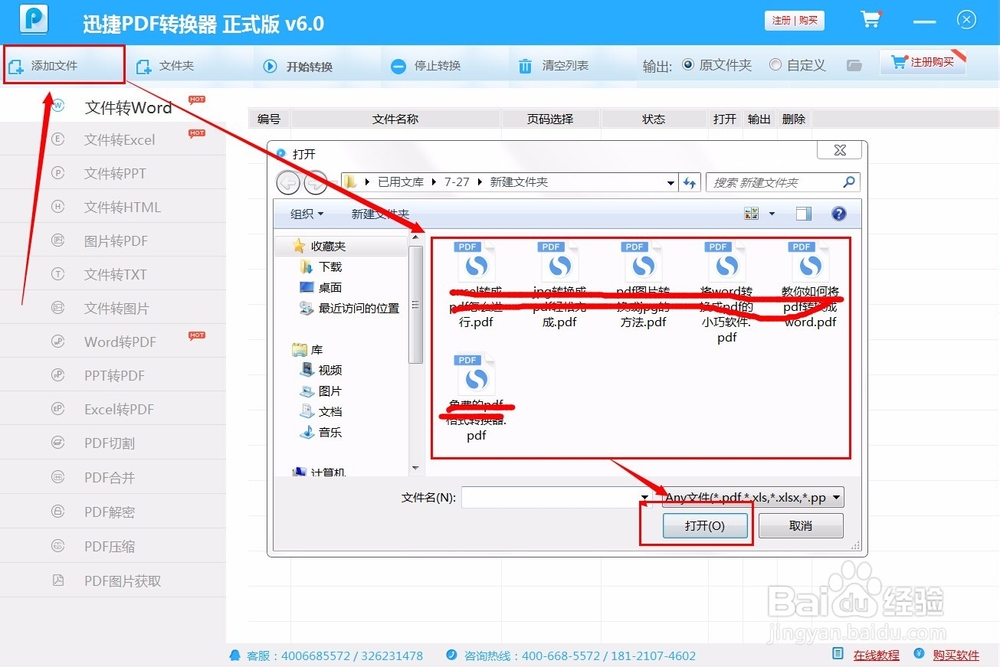Screen dimensions: 1000x667
Task: Expand the address path dropdown arrow
Action: pos(670,183)
